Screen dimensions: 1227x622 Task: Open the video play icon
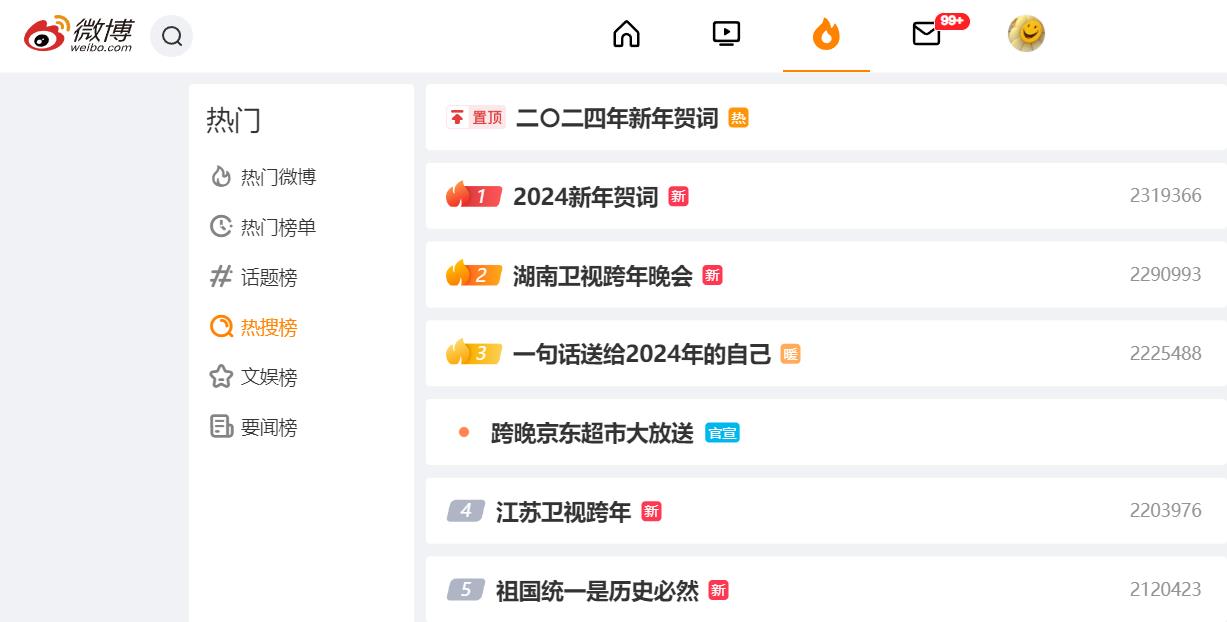[x=726, y=34]
